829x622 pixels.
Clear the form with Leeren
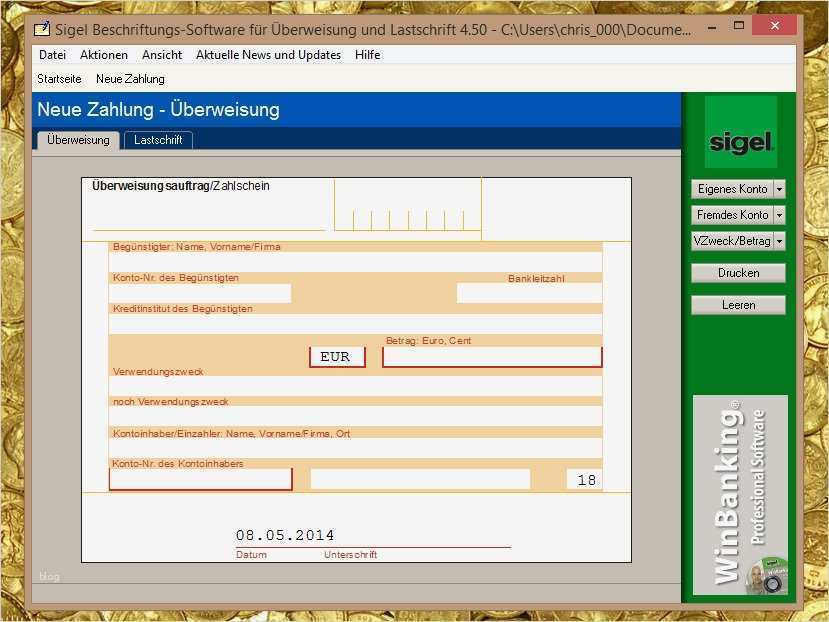click(x=738, y=305)
